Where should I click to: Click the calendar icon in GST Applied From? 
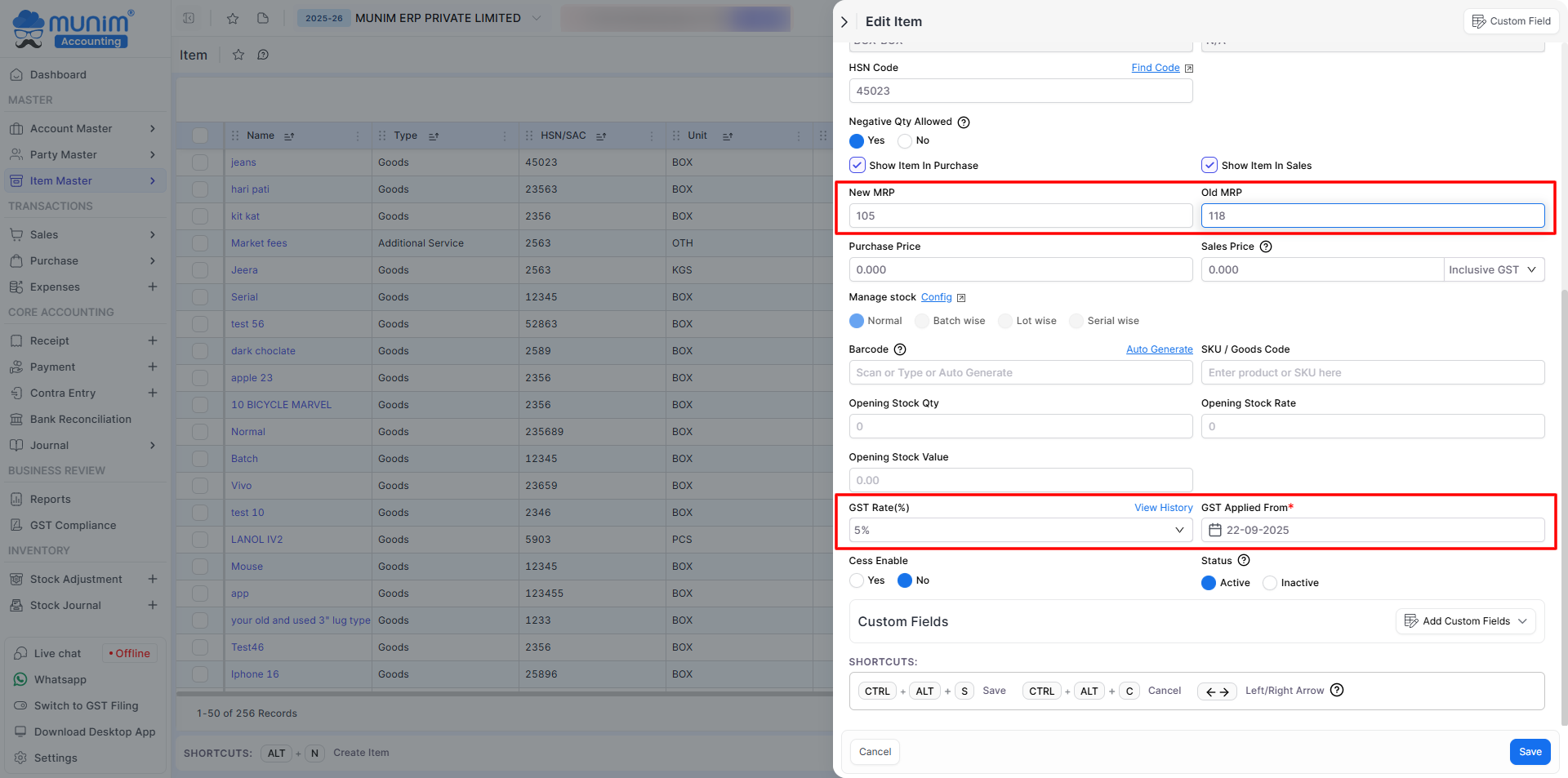[x=1215, y=530]
